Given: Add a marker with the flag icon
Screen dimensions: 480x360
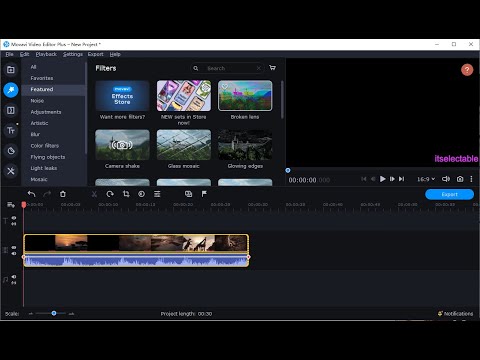Looking at the screenshot, I should (204, 194).
